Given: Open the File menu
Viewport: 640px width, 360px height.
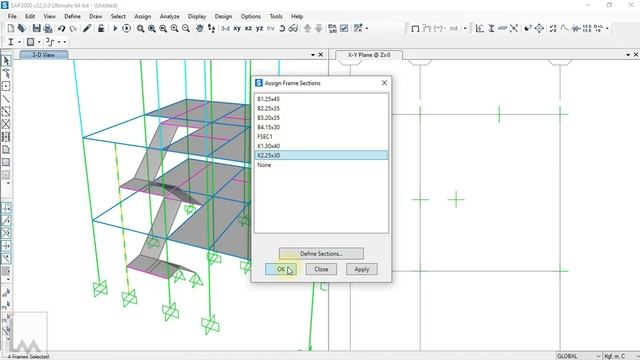Looking at the screenshot, I should [12, 16].
